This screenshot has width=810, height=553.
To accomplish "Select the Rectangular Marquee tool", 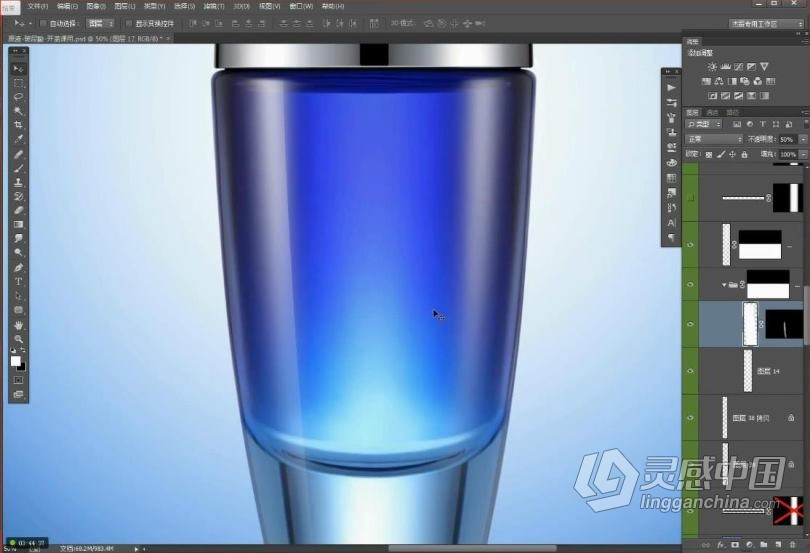I will [18, 83].
